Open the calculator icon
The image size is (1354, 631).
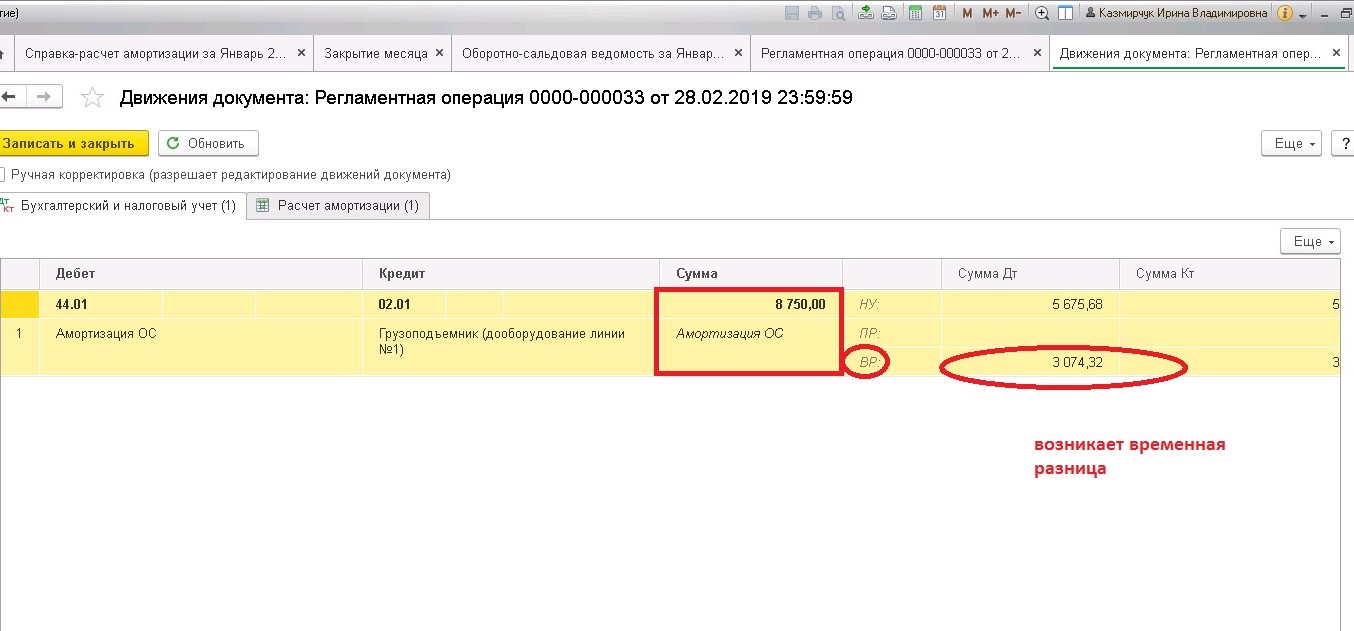coord(915,13)
